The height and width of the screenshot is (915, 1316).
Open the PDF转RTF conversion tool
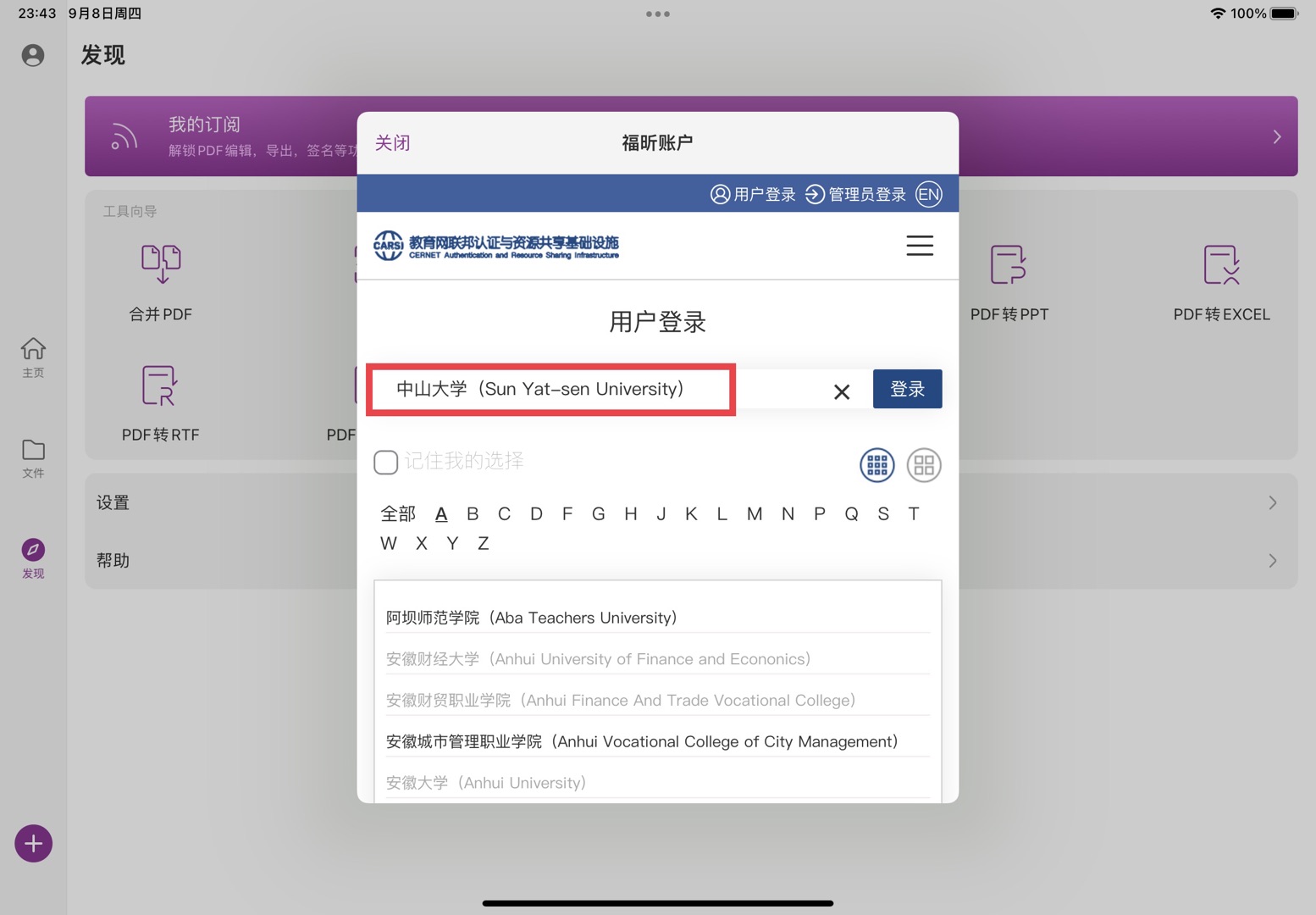[161, 403]
